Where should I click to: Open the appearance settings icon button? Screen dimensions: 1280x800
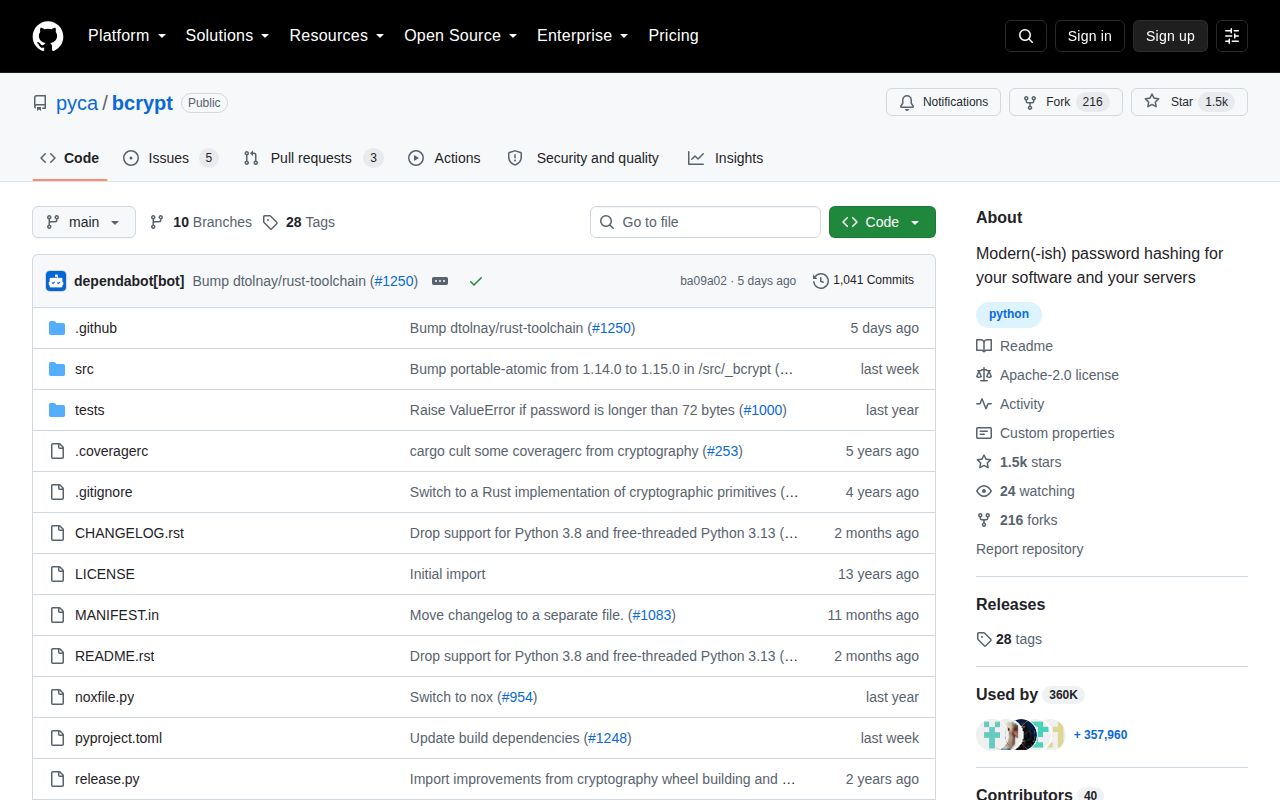pos(1232,36)
